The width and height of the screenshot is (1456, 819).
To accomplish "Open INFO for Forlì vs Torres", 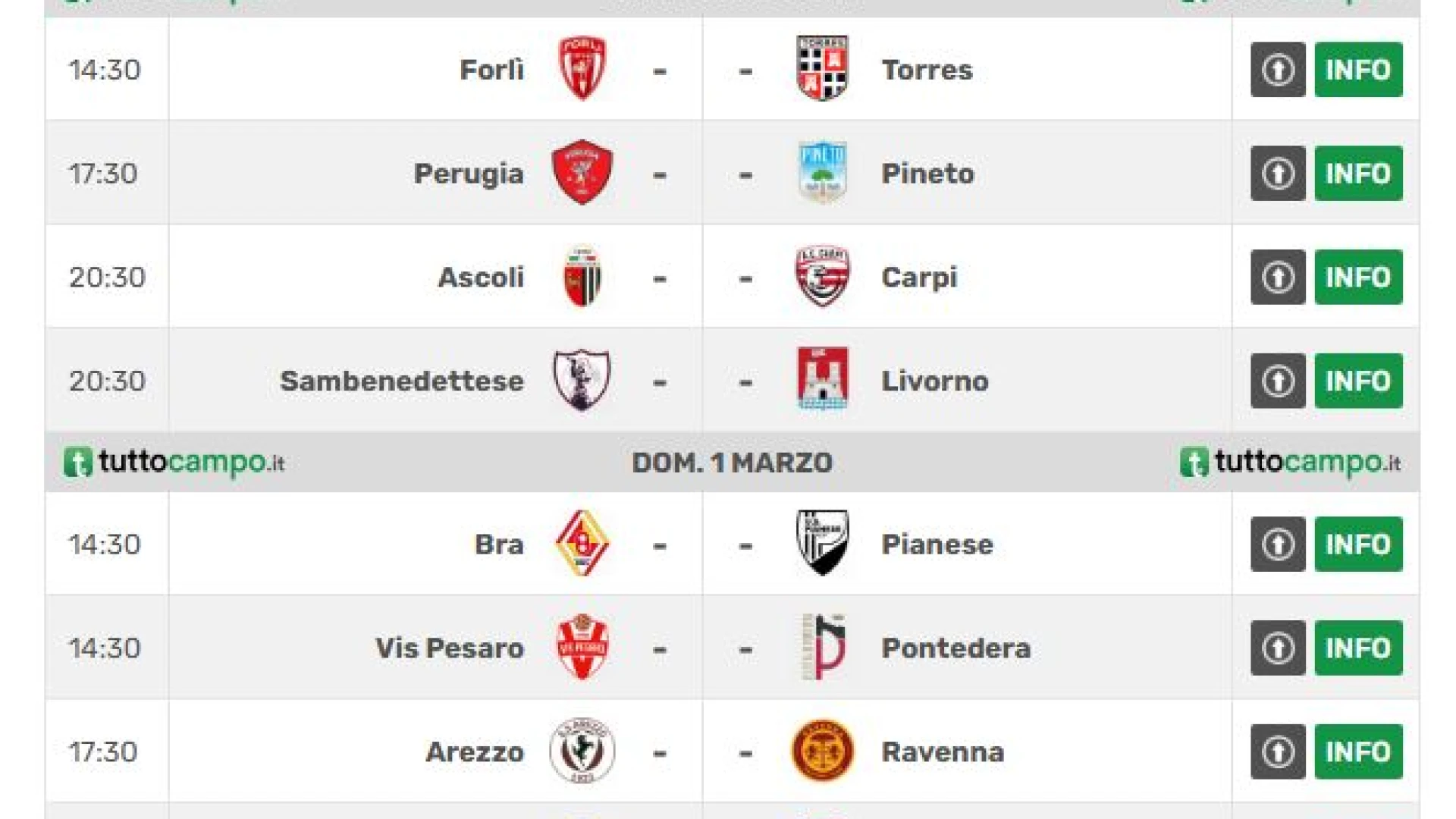I will point(1357,70).
